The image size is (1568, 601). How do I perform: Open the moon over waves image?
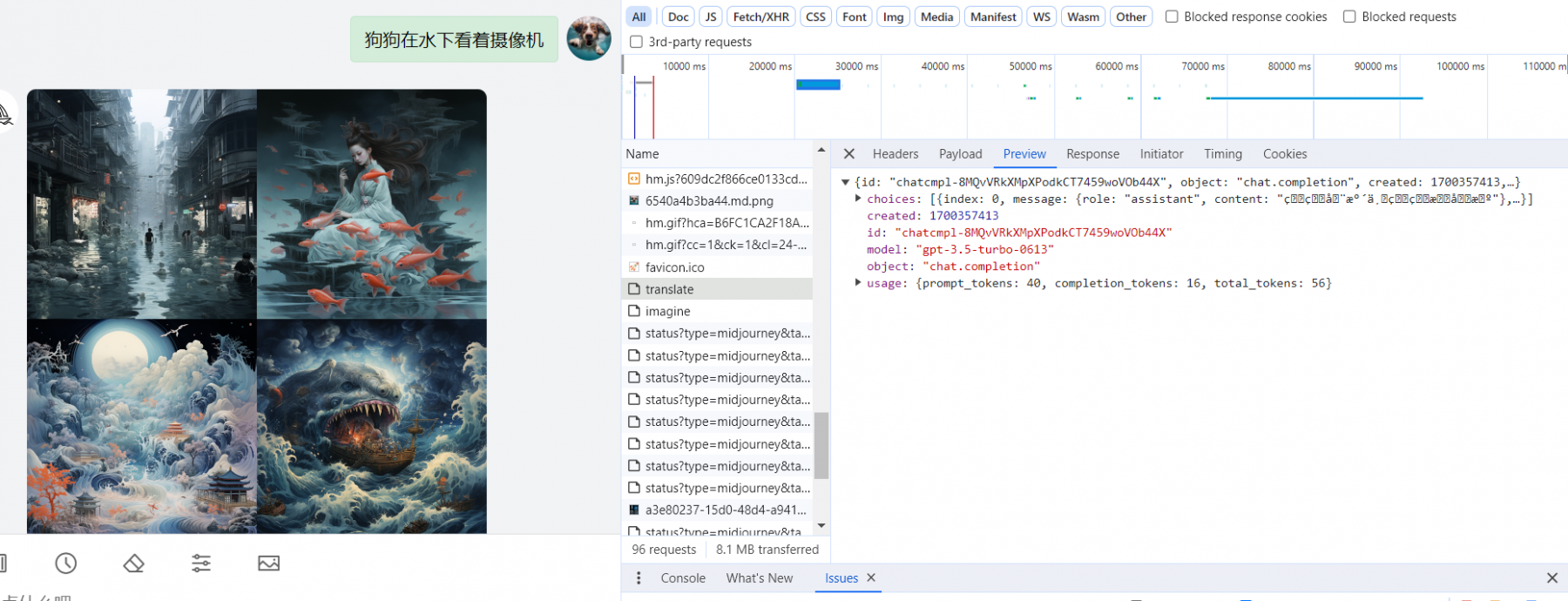pyautogui.click(x=142, y=426)
